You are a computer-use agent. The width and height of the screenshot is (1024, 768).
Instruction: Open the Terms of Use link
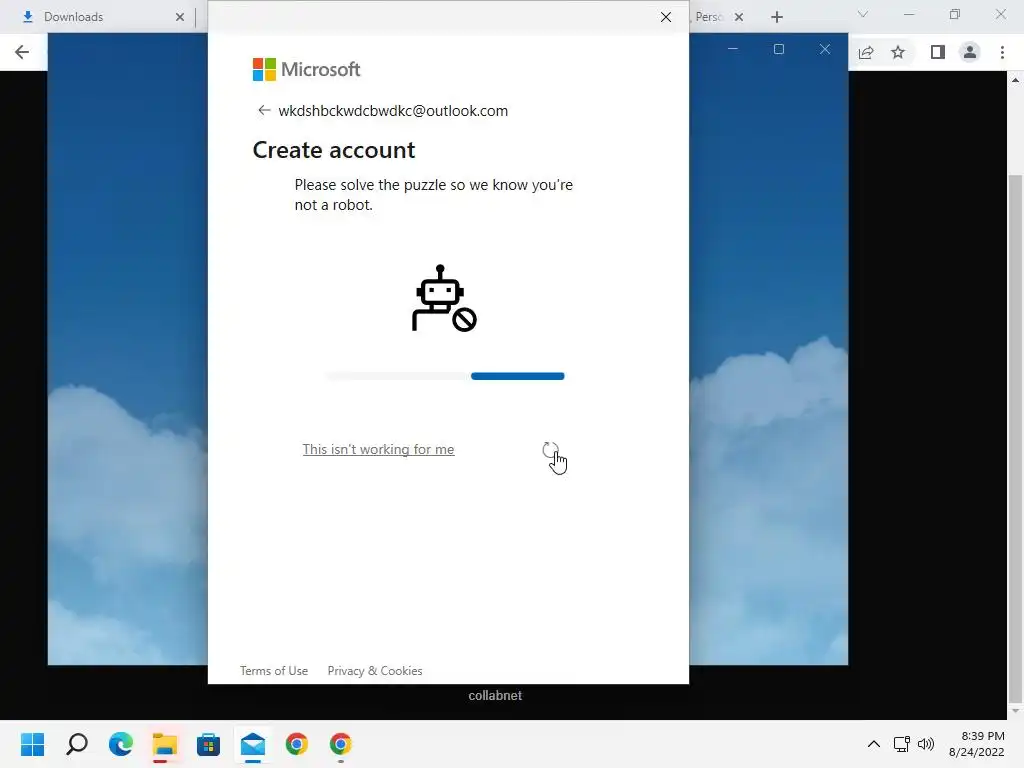tap(274, 671)
